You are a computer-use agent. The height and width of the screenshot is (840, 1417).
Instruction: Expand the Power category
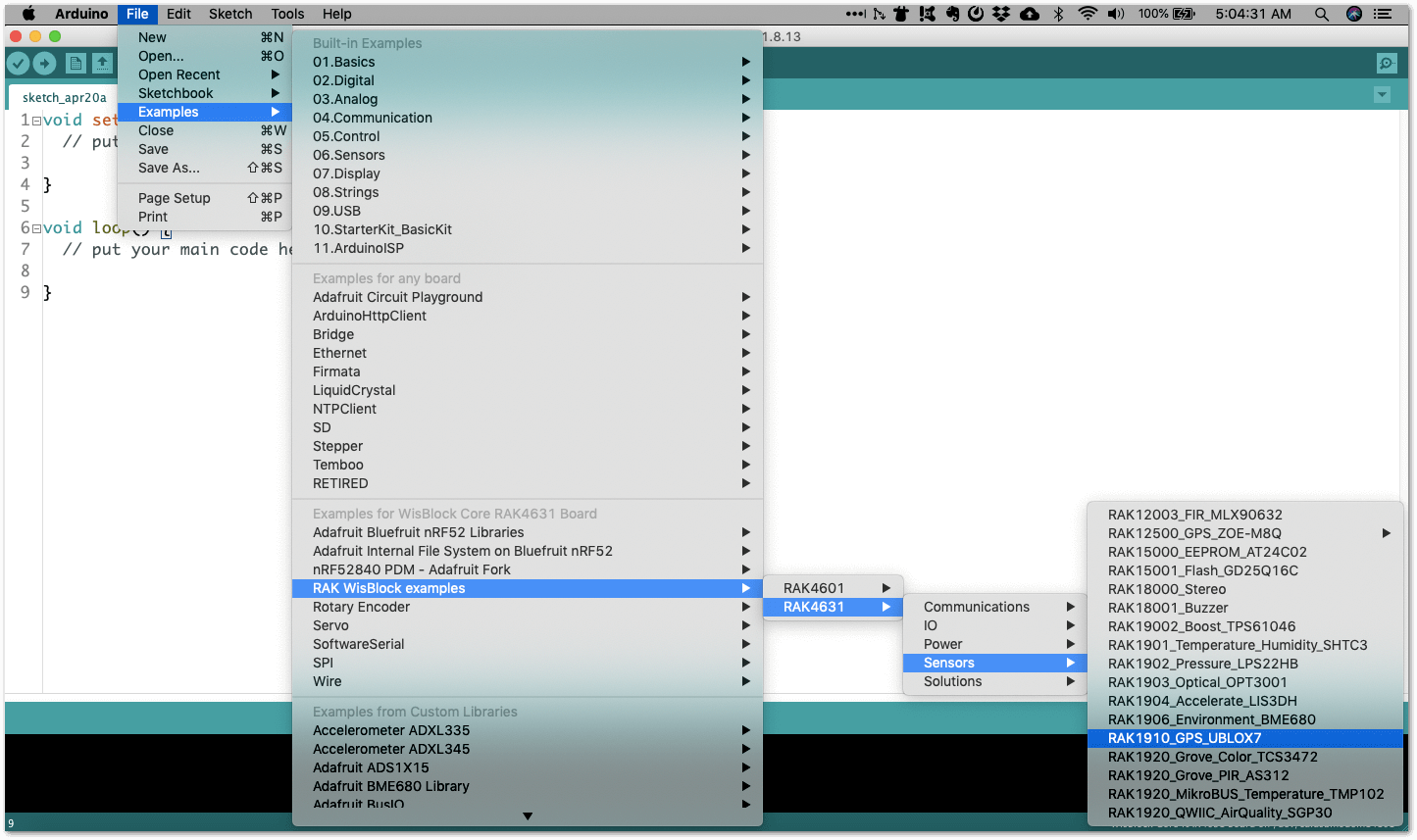click(995, 644)
